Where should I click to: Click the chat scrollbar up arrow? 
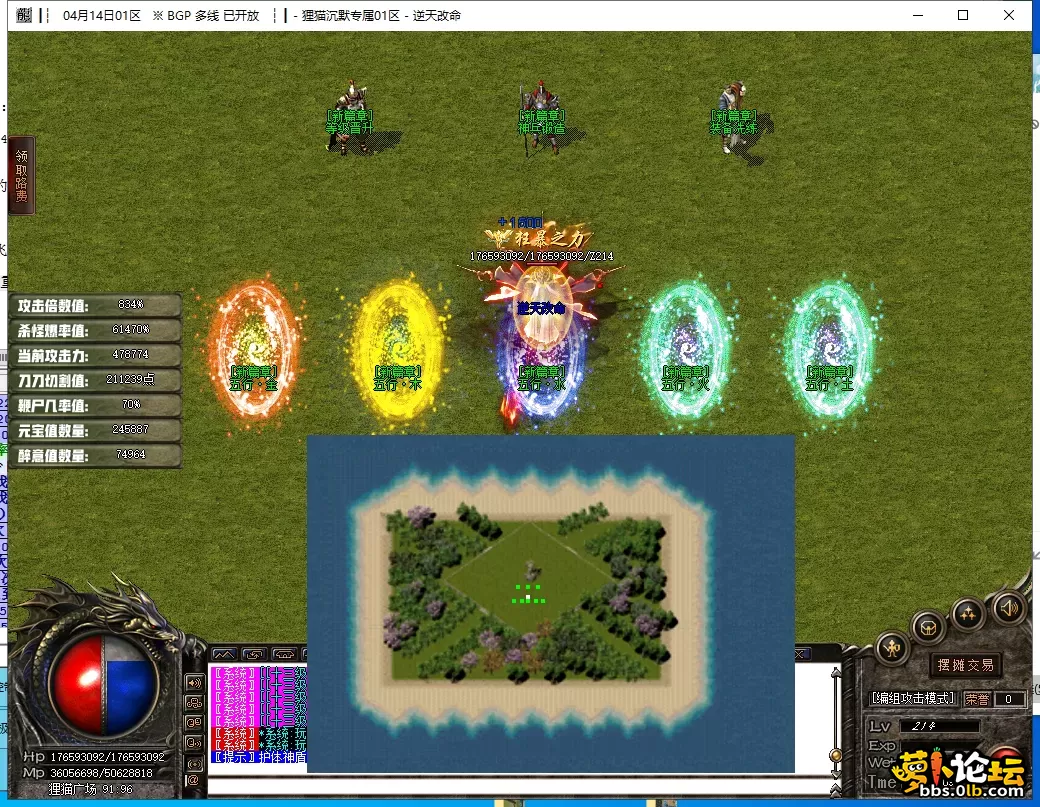point(836,672)
